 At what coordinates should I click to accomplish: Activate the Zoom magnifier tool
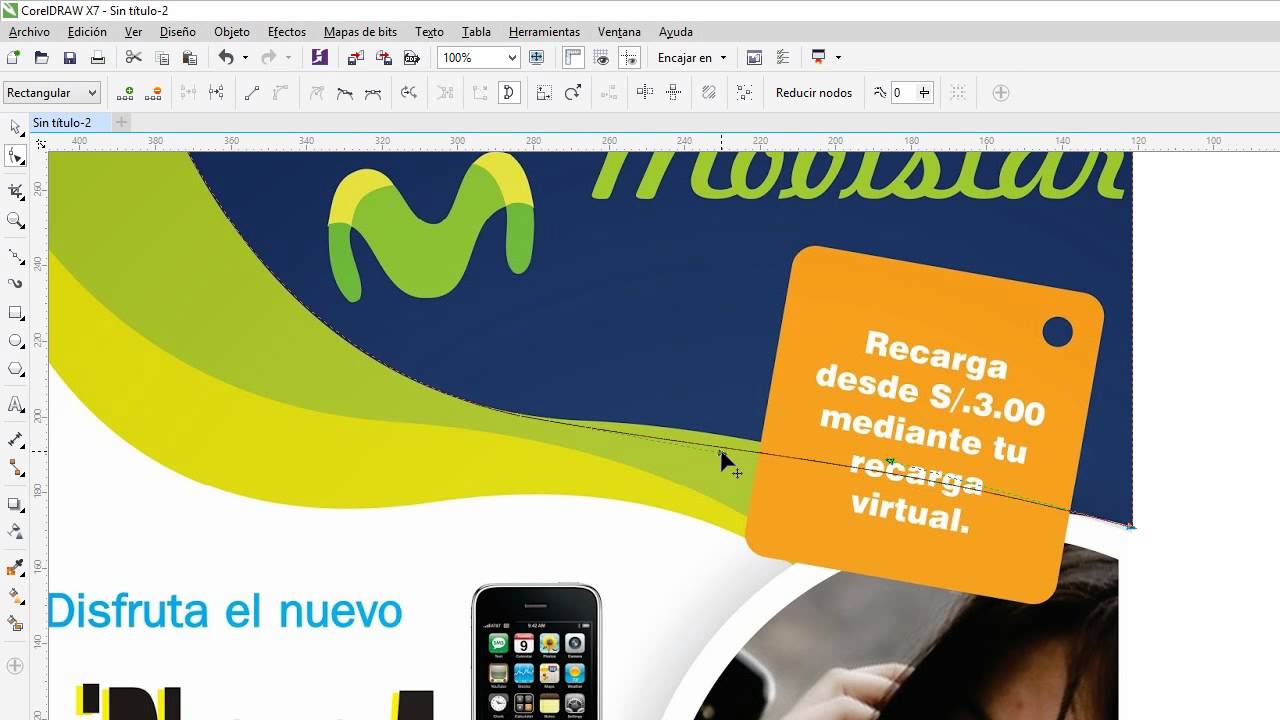(15, 220)
